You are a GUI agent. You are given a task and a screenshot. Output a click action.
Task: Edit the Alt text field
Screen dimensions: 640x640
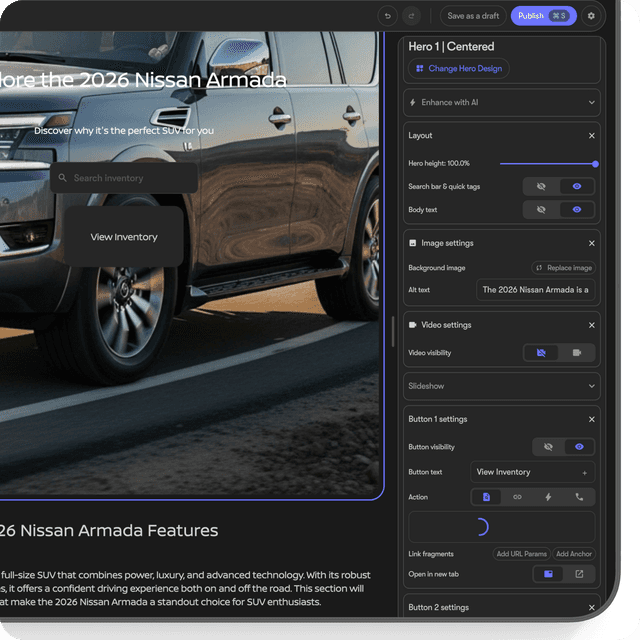536,290
